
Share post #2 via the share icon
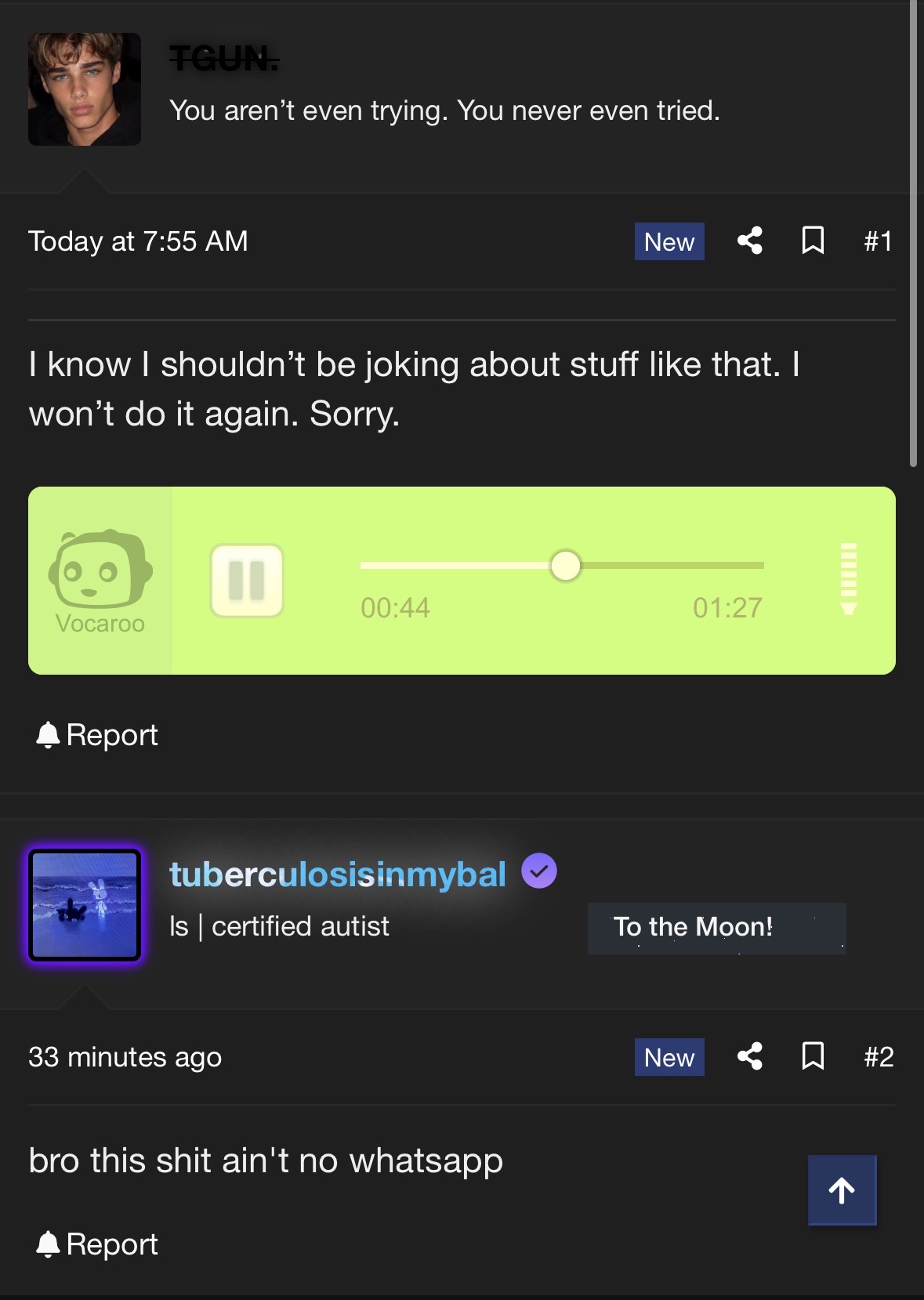point(750,1056)
